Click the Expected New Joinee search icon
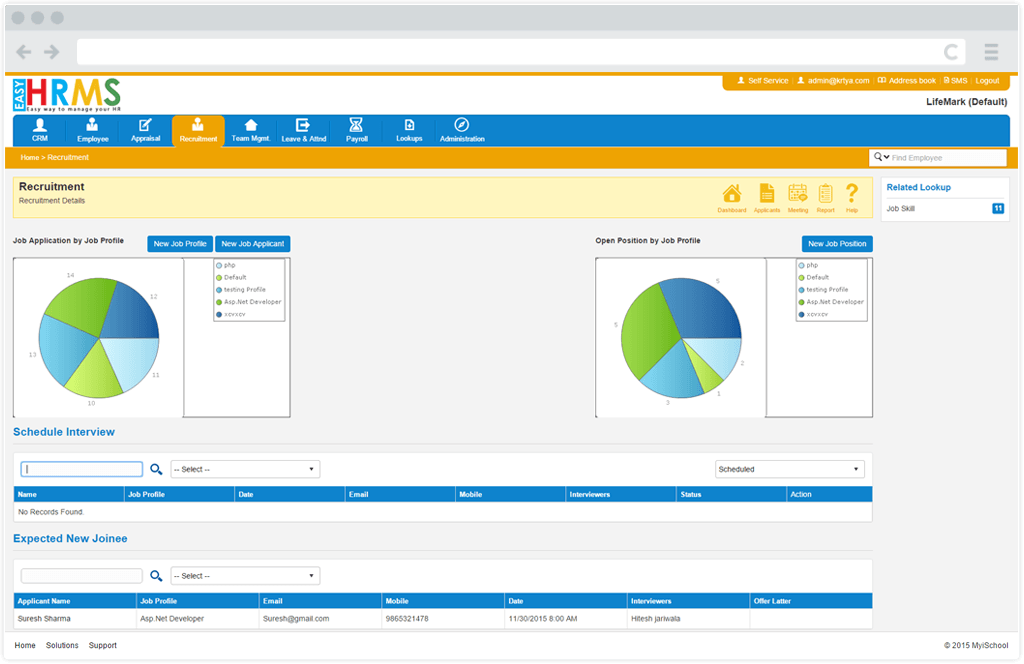1024x664 pixels. [156, 576]
